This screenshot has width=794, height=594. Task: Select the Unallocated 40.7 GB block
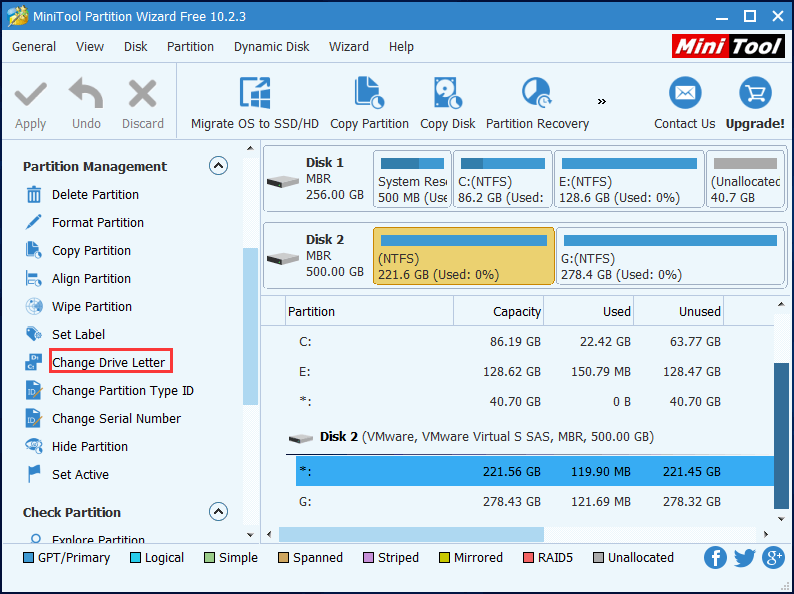pos(745,179)
